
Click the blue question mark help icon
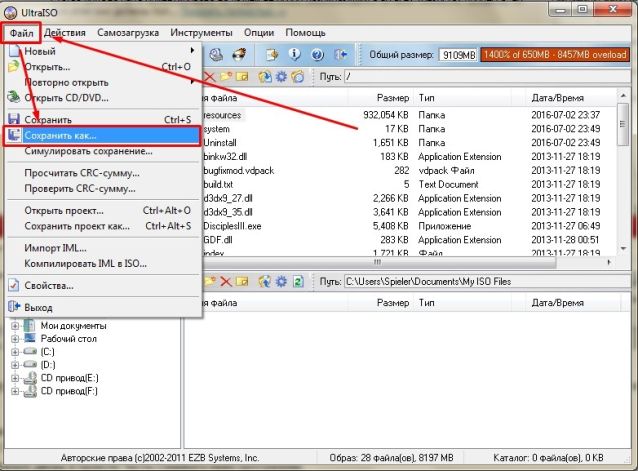pyautogui.click(x=317, y=54)
